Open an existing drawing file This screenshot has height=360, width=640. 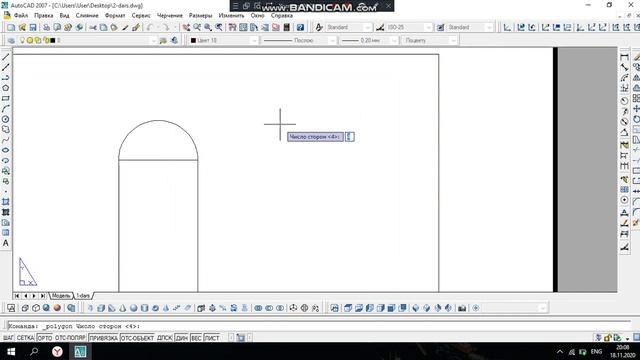22,27
